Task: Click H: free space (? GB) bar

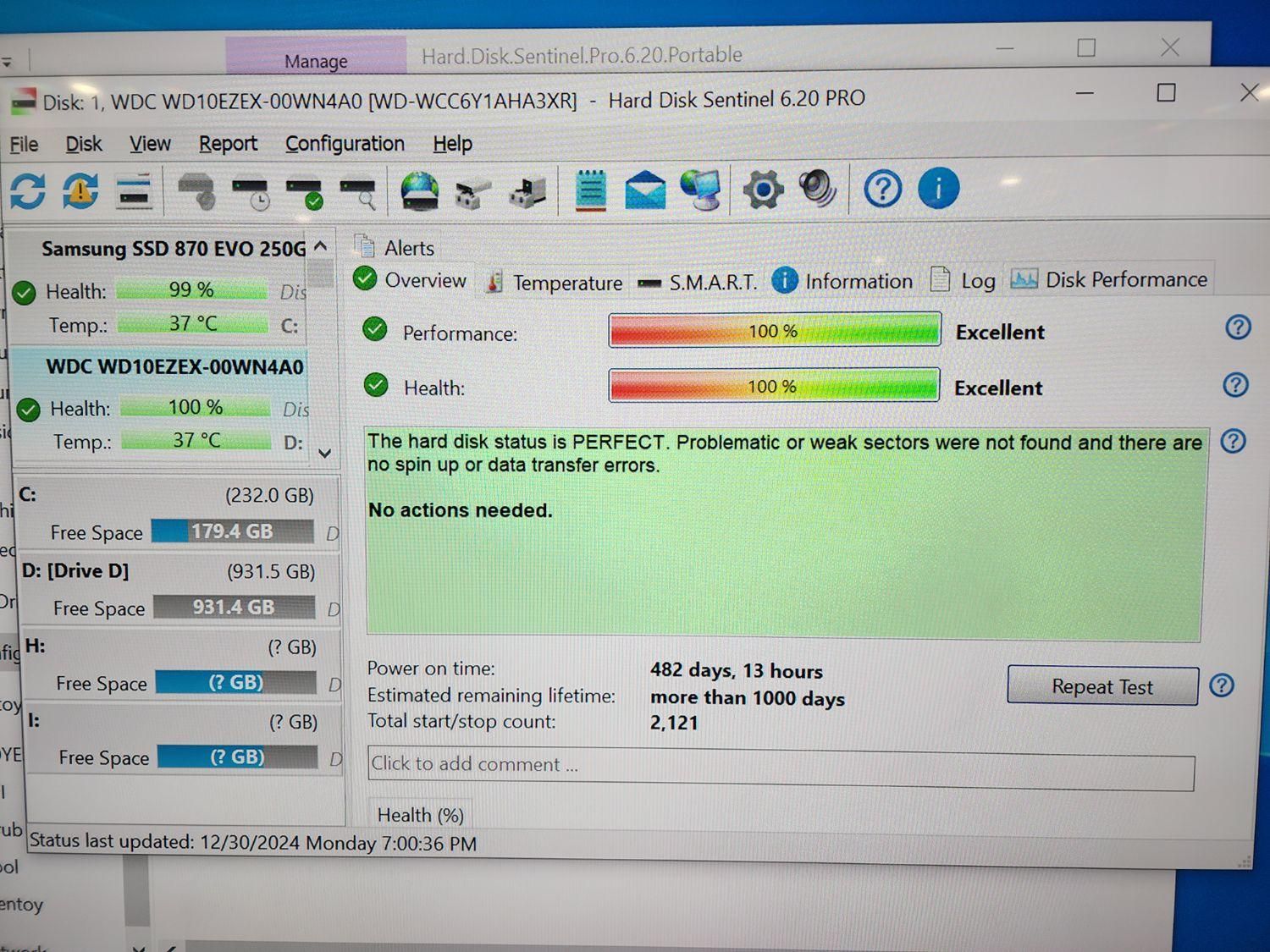Action: coord(235,682)
